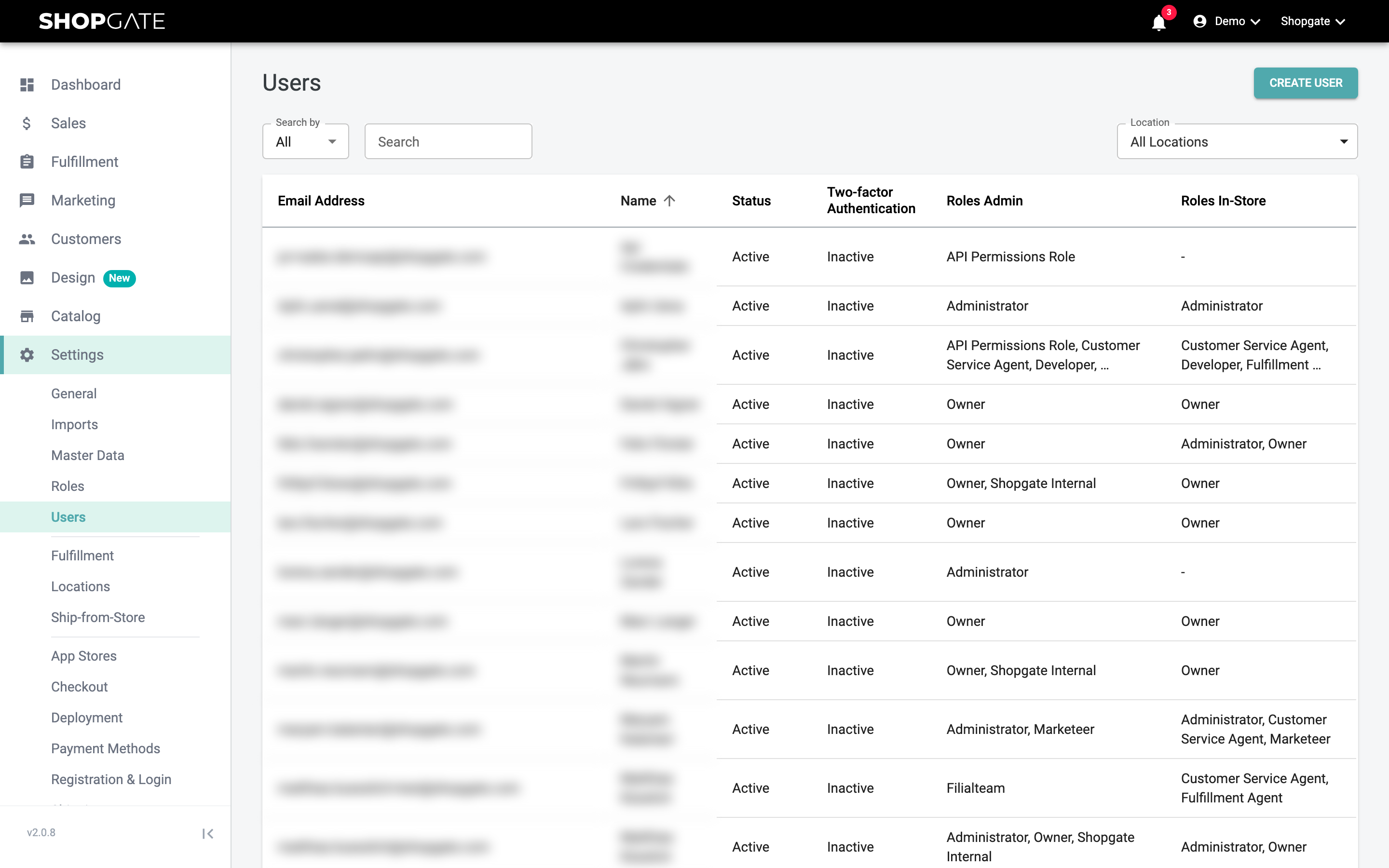
Task: Open Payment Methods settings
Action: (106, 748)
